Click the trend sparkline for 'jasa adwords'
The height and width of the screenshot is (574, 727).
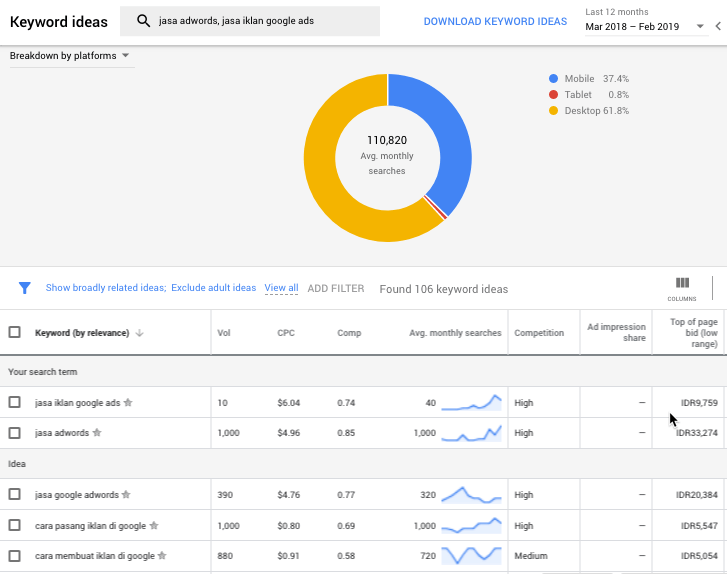pyautogui.click(x=472, y=433)
